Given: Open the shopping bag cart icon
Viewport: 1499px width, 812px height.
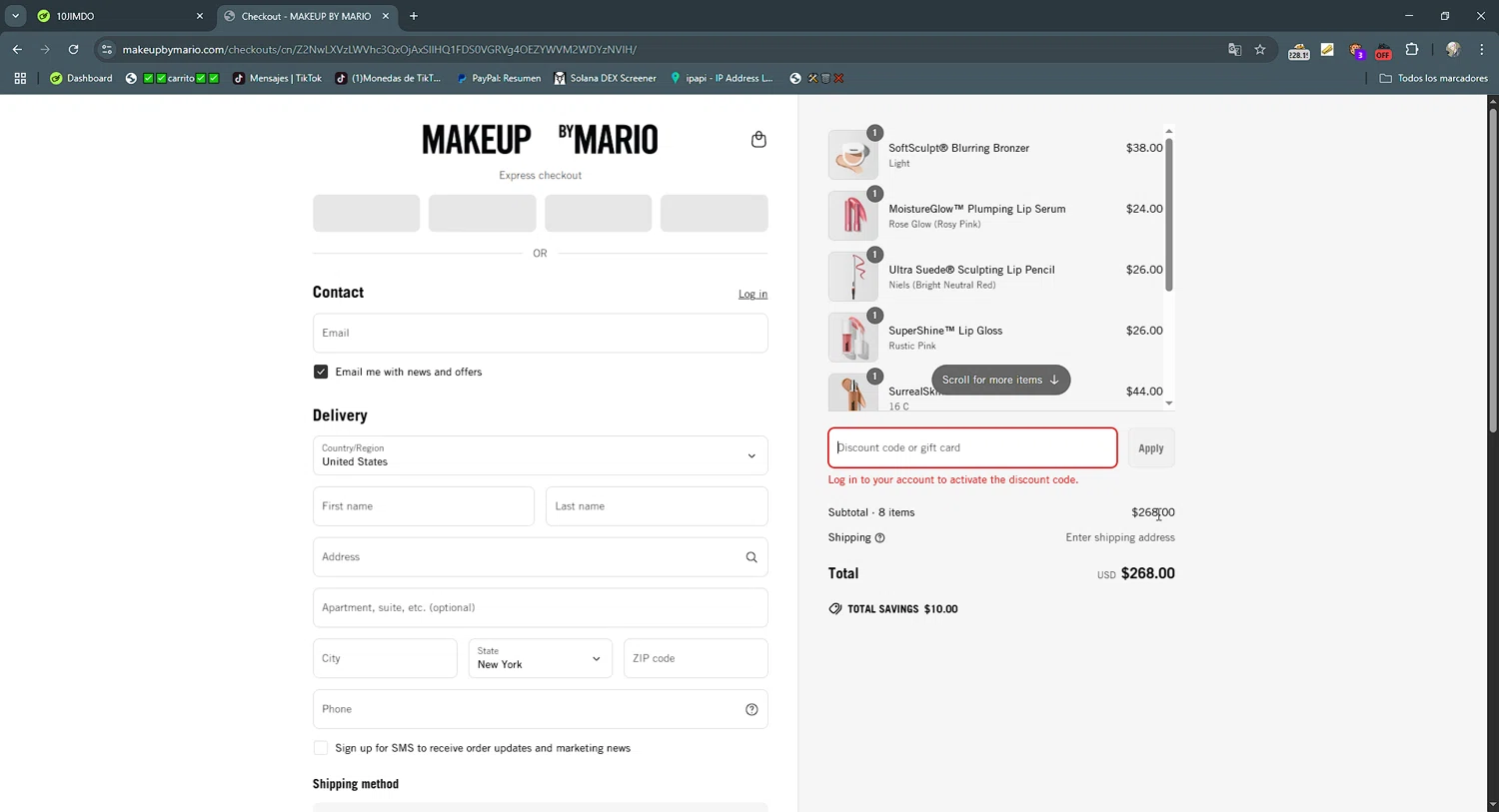Looking at the screenshot, I should pyautogui.click(x=758, y=139).
